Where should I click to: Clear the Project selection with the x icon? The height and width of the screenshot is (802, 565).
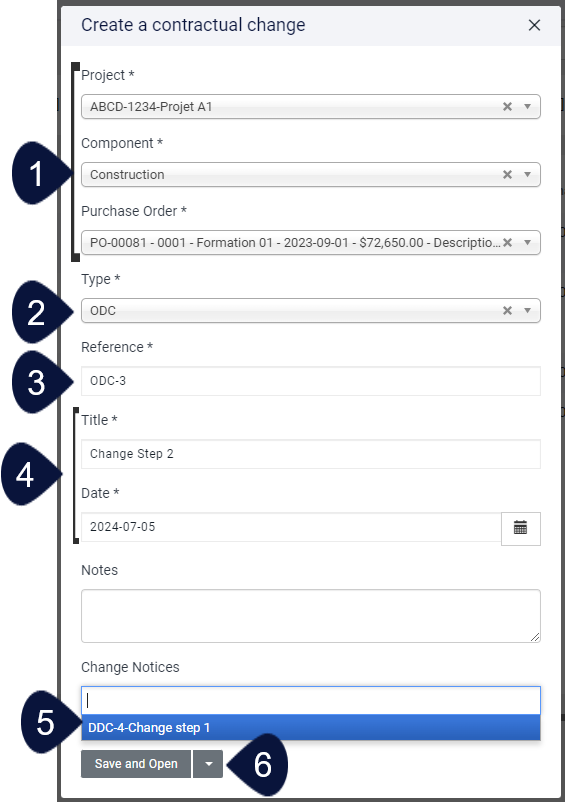click(x=507, y=106)
